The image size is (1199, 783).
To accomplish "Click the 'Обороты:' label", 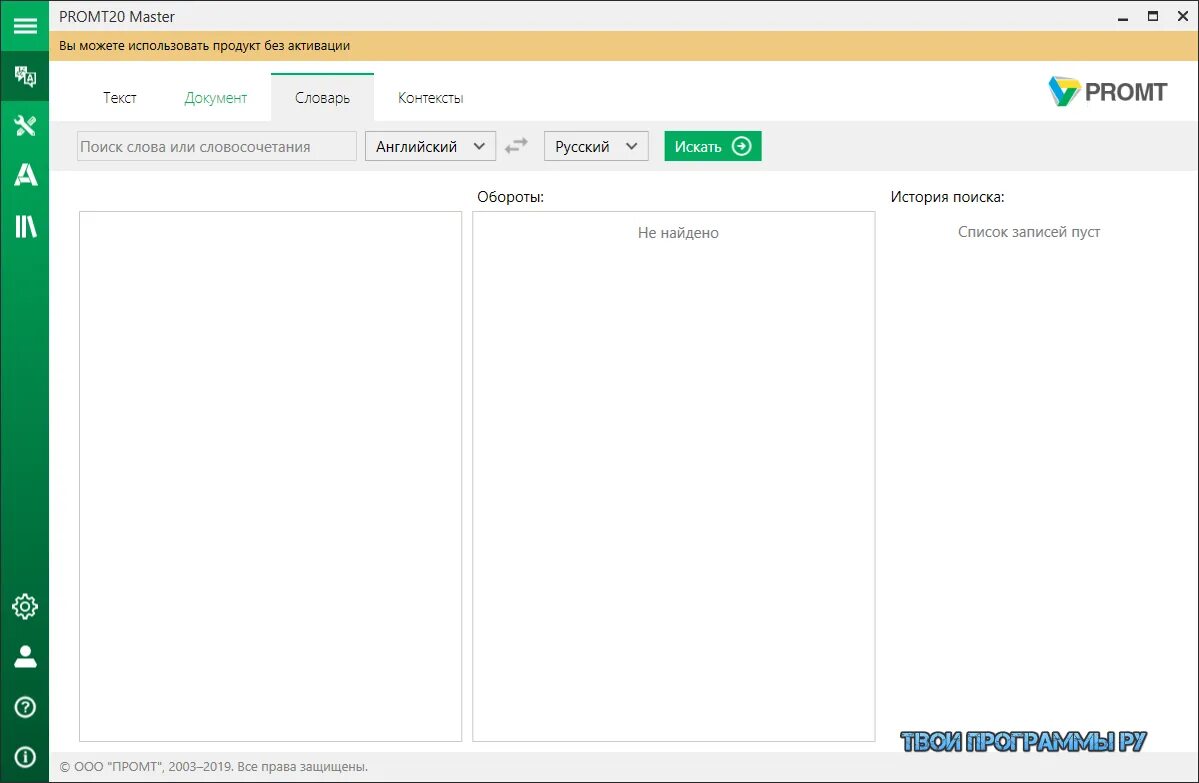I will coord(510,197).
